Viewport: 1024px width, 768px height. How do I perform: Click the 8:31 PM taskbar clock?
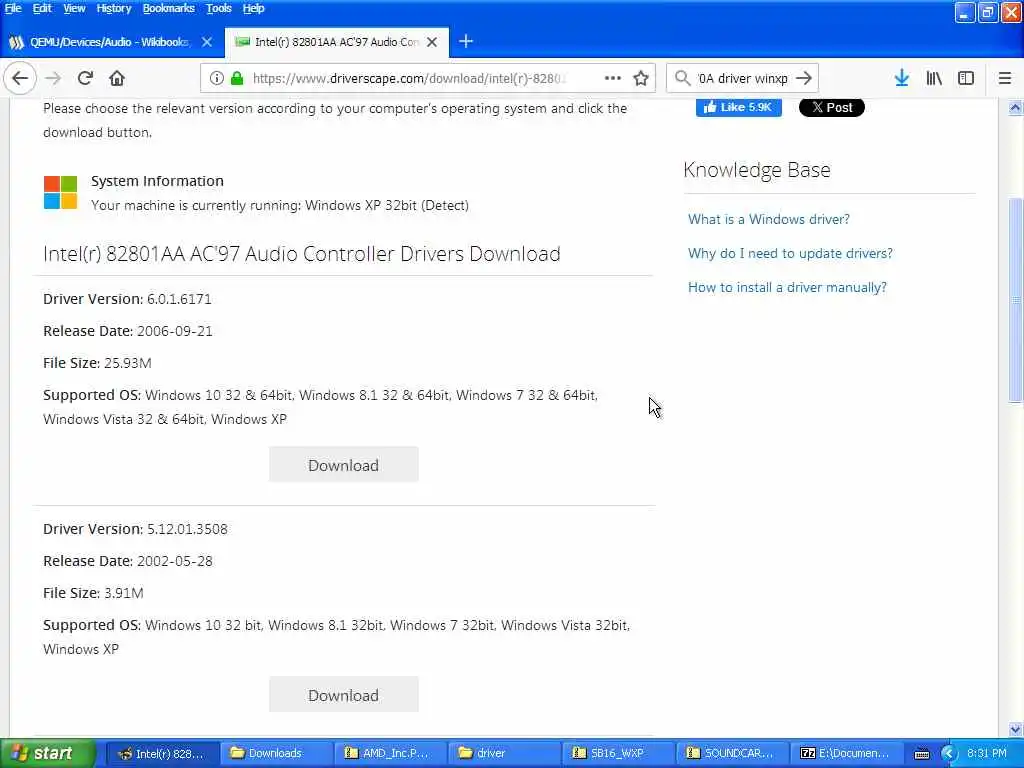click(x=987, y=753)
